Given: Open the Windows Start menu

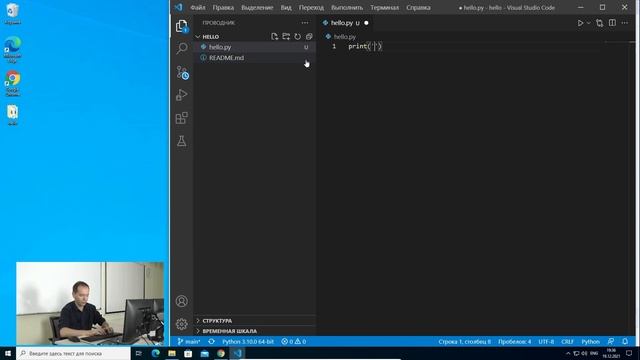Looking at the screenshot, I should 8,353.
